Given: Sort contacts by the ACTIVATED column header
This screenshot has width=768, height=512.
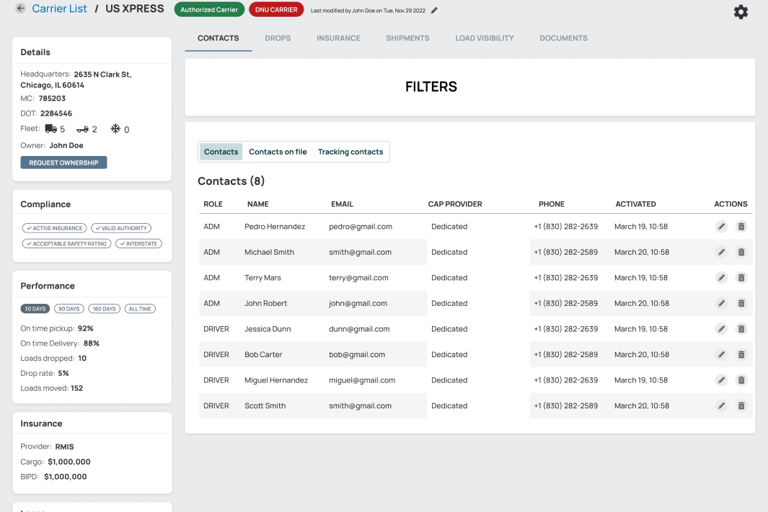Looking at the screenshot, I should (x=636, y=204).
